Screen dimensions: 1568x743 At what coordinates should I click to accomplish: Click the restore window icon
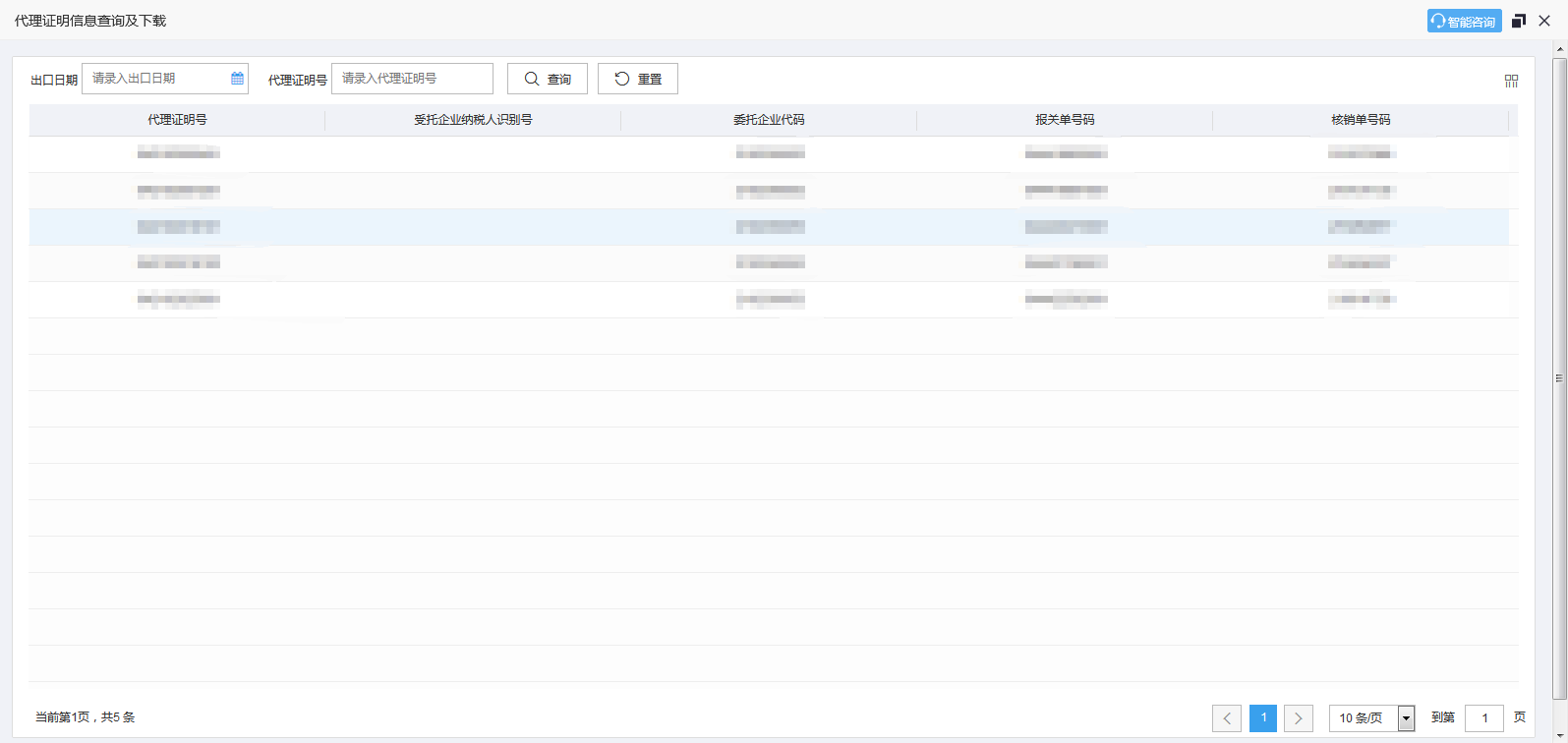pos(1519,21)
